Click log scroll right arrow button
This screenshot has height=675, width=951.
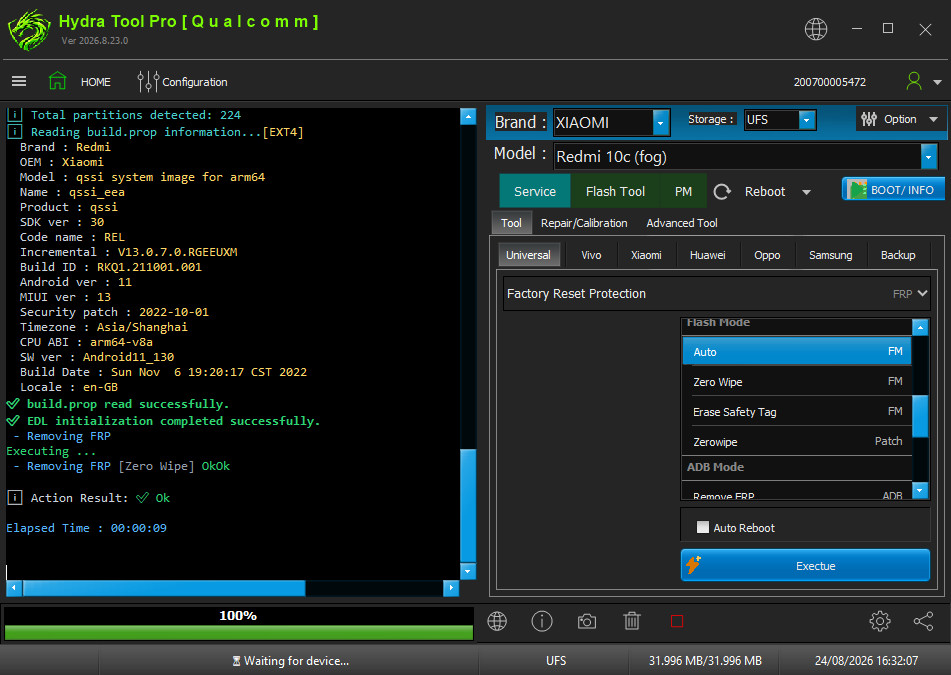coord(451,588)
